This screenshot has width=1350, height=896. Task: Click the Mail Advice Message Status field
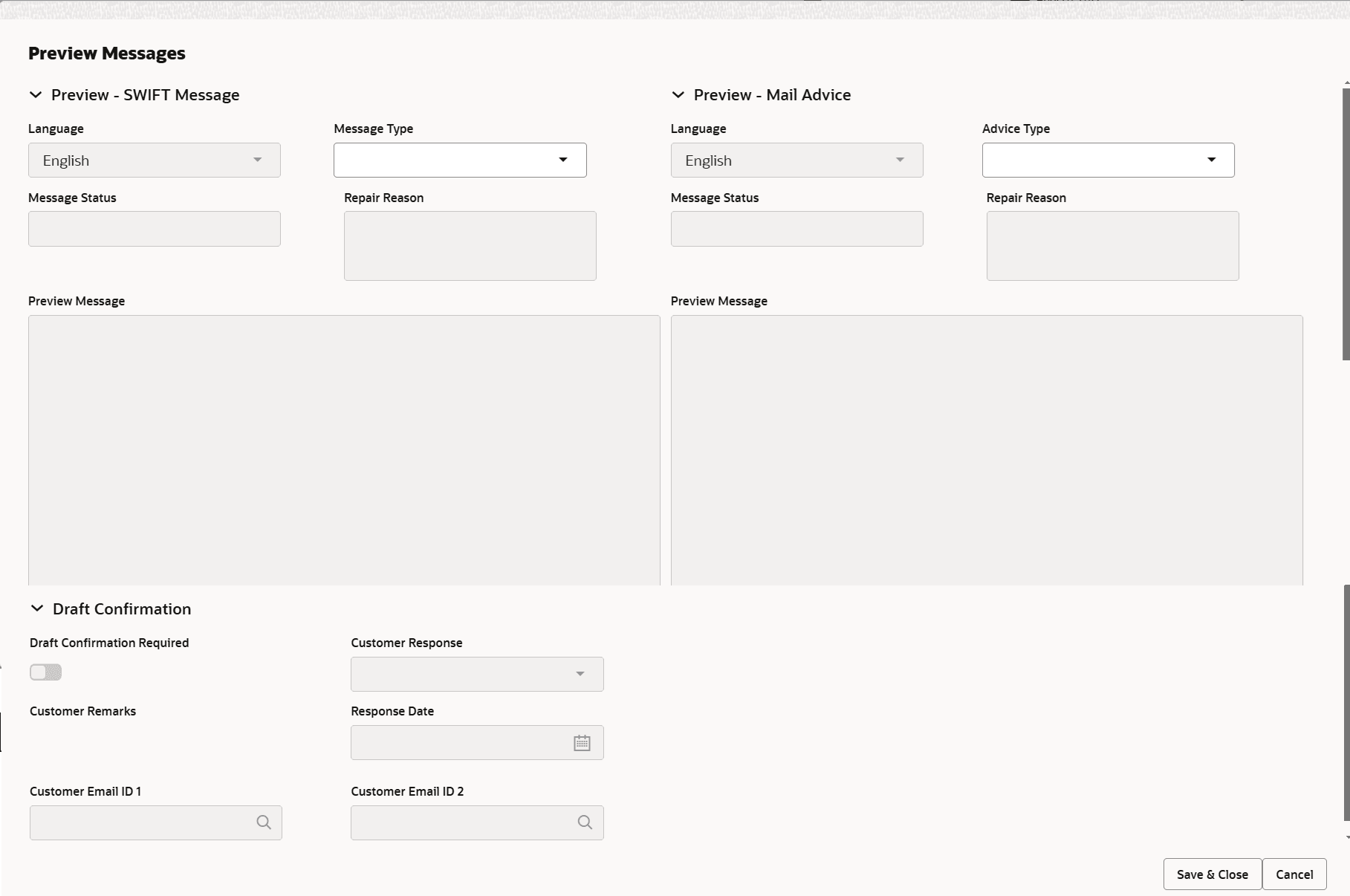point(796,229)
